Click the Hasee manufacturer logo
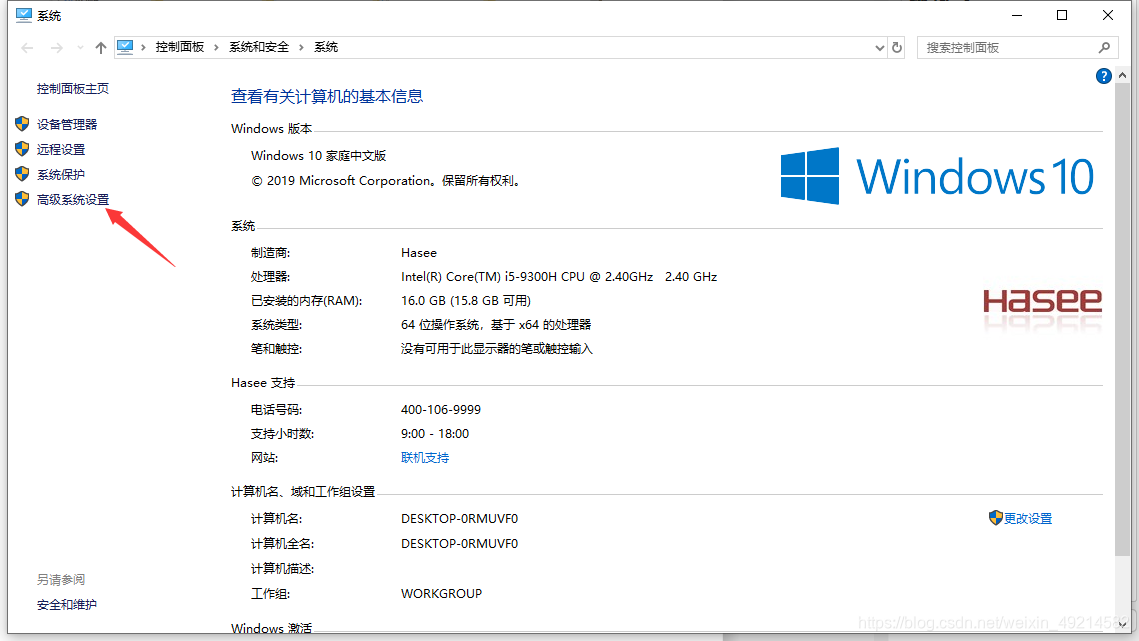 pos(1042,301)
